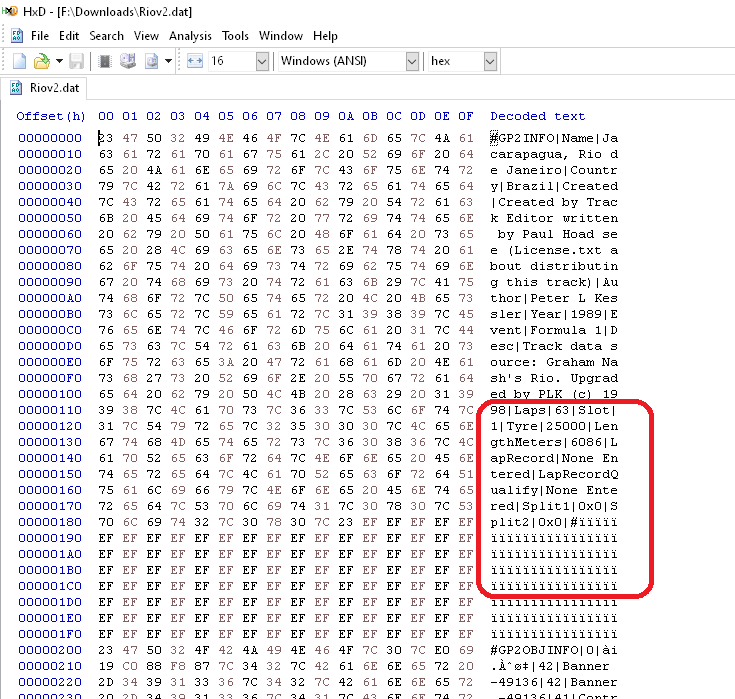The width and height of the screenshot is (735, 699).
Task: Click the Open disk icon
Action: (x=128, y=62)
